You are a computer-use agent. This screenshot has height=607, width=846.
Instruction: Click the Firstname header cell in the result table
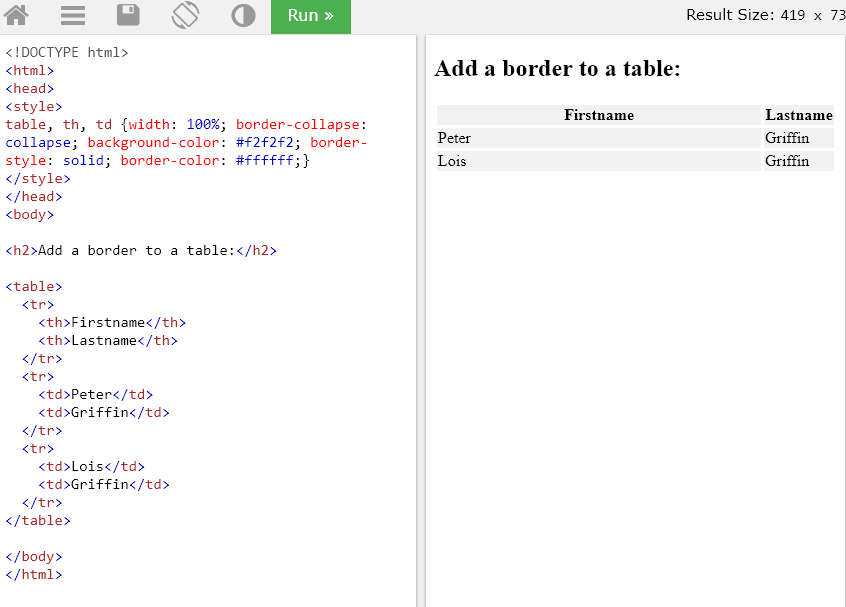[598, 114]
